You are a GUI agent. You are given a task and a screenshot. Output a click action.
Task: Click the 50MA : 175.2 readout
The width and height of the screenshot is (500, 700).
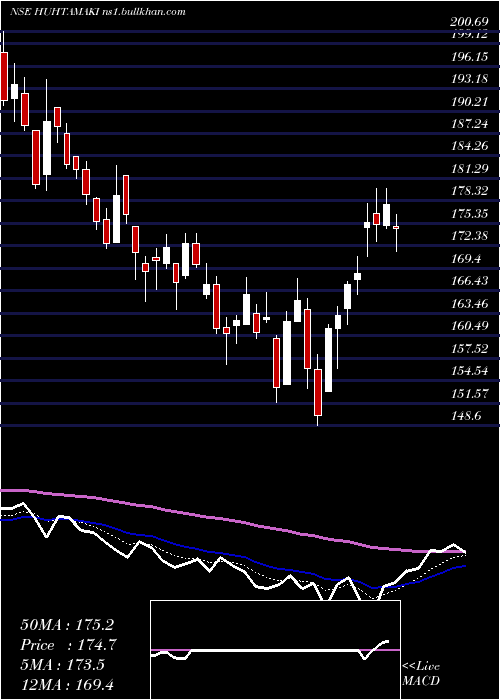coord(67,625)
